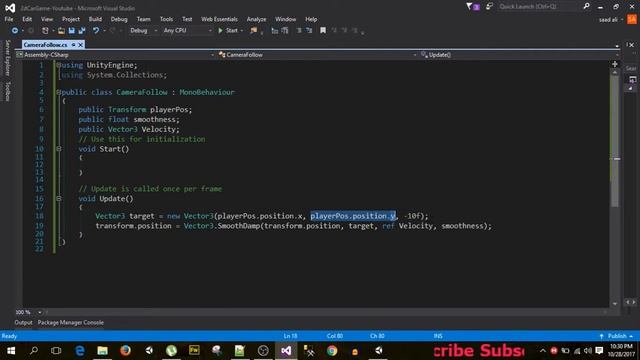Click the highlighted playerPos.position.y text
Image resolution: width=640 pixels, height=360 pixels.
coord(353,216)
